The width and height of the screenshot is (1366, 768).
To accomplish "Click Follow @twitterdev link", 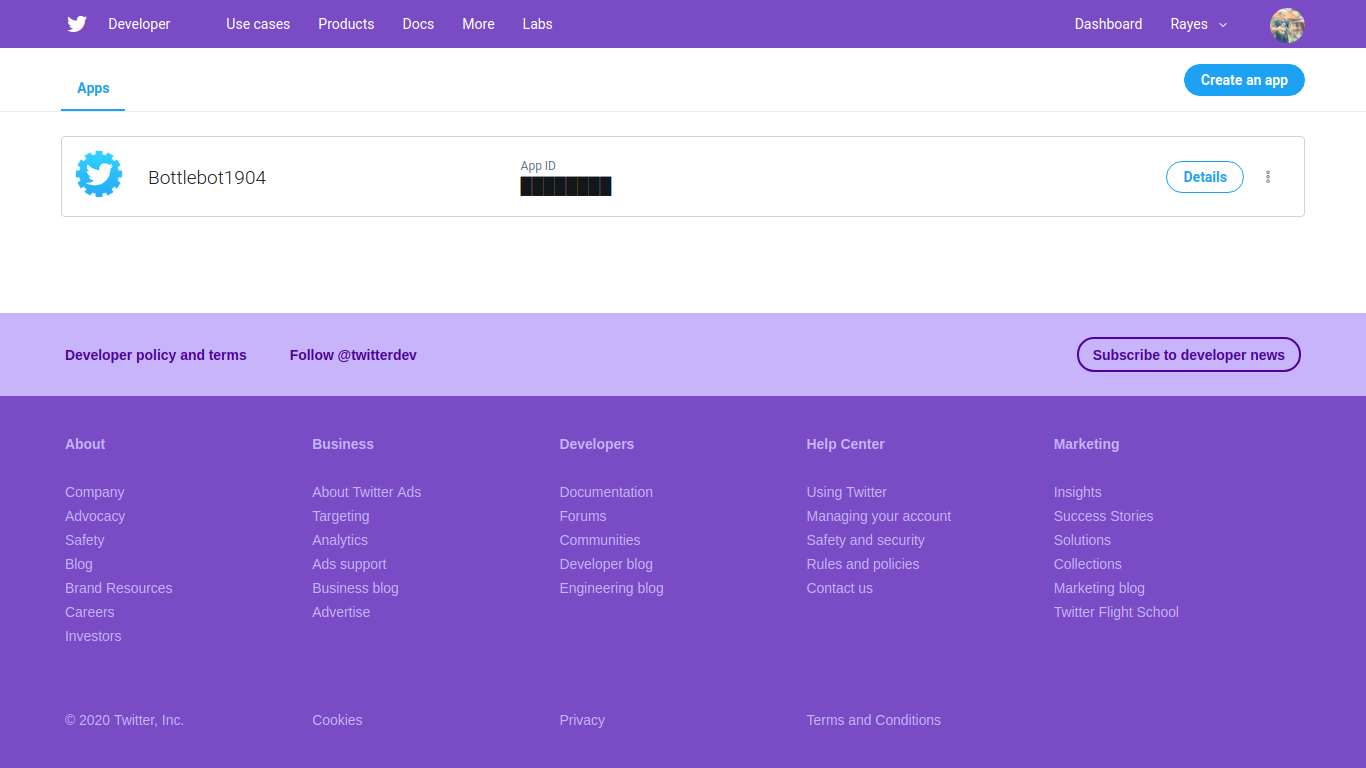I will click(x=353, y=355).
